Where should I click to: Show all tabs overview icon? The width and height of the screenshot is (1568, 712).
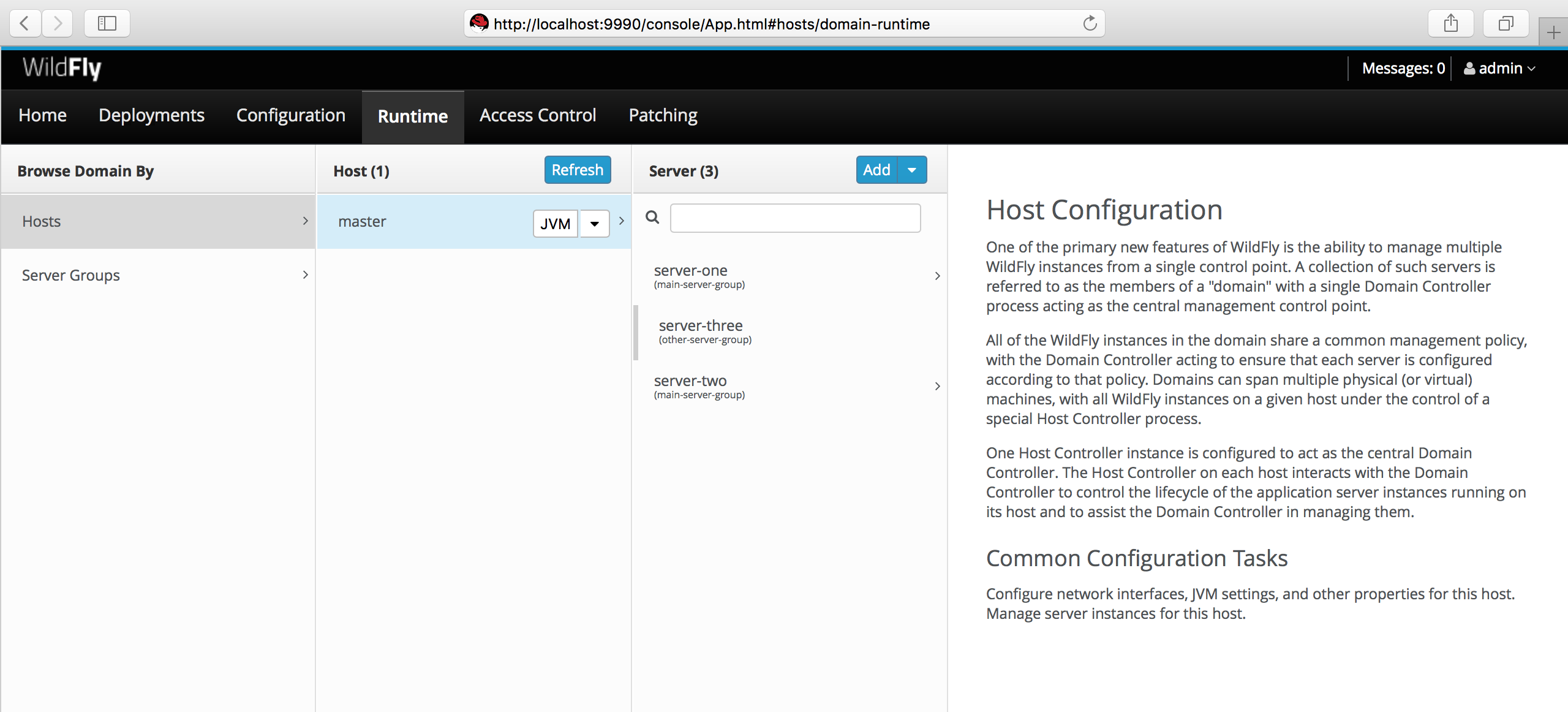coord(1506,23)
